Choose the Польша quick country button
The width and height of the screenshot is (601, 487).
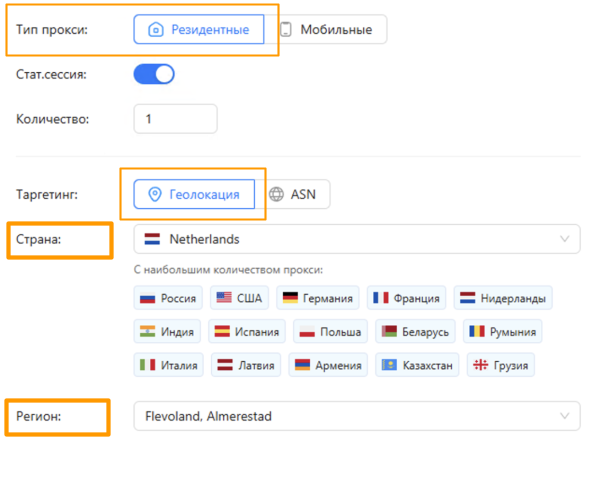point(331,332)
